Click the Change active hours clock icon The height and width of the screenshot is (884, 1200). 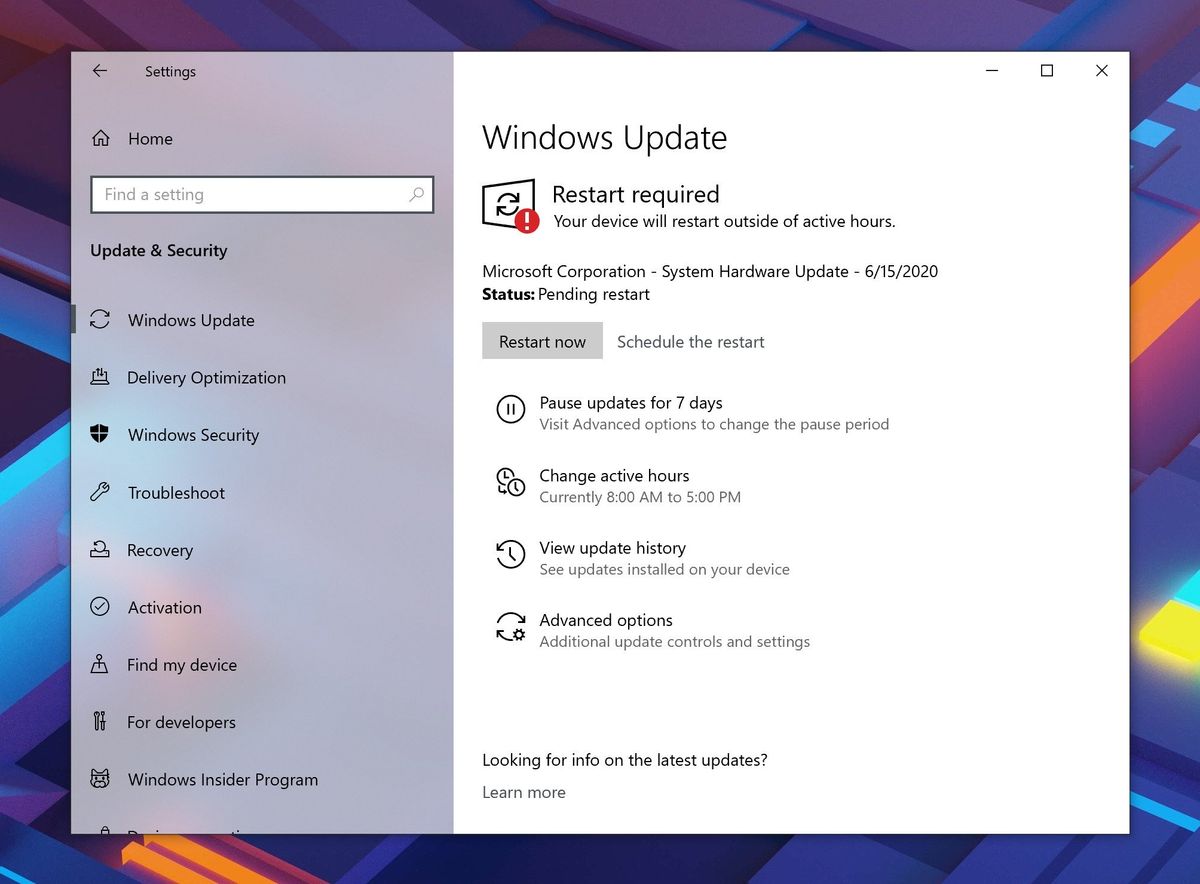[511, 482]
